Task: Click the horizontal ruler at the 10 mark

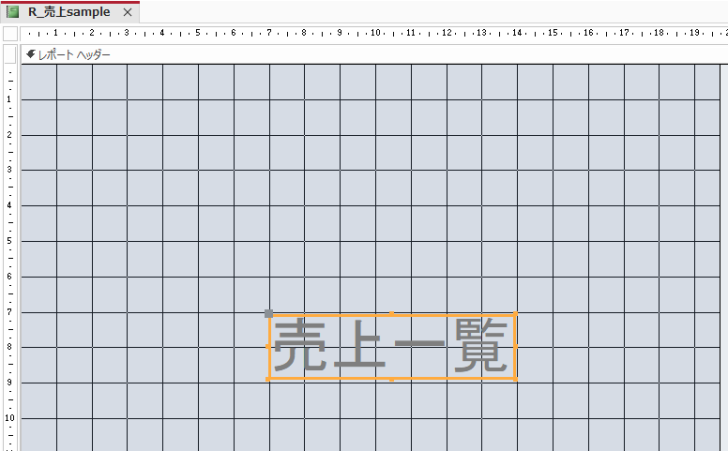Action: coord(376,33)
